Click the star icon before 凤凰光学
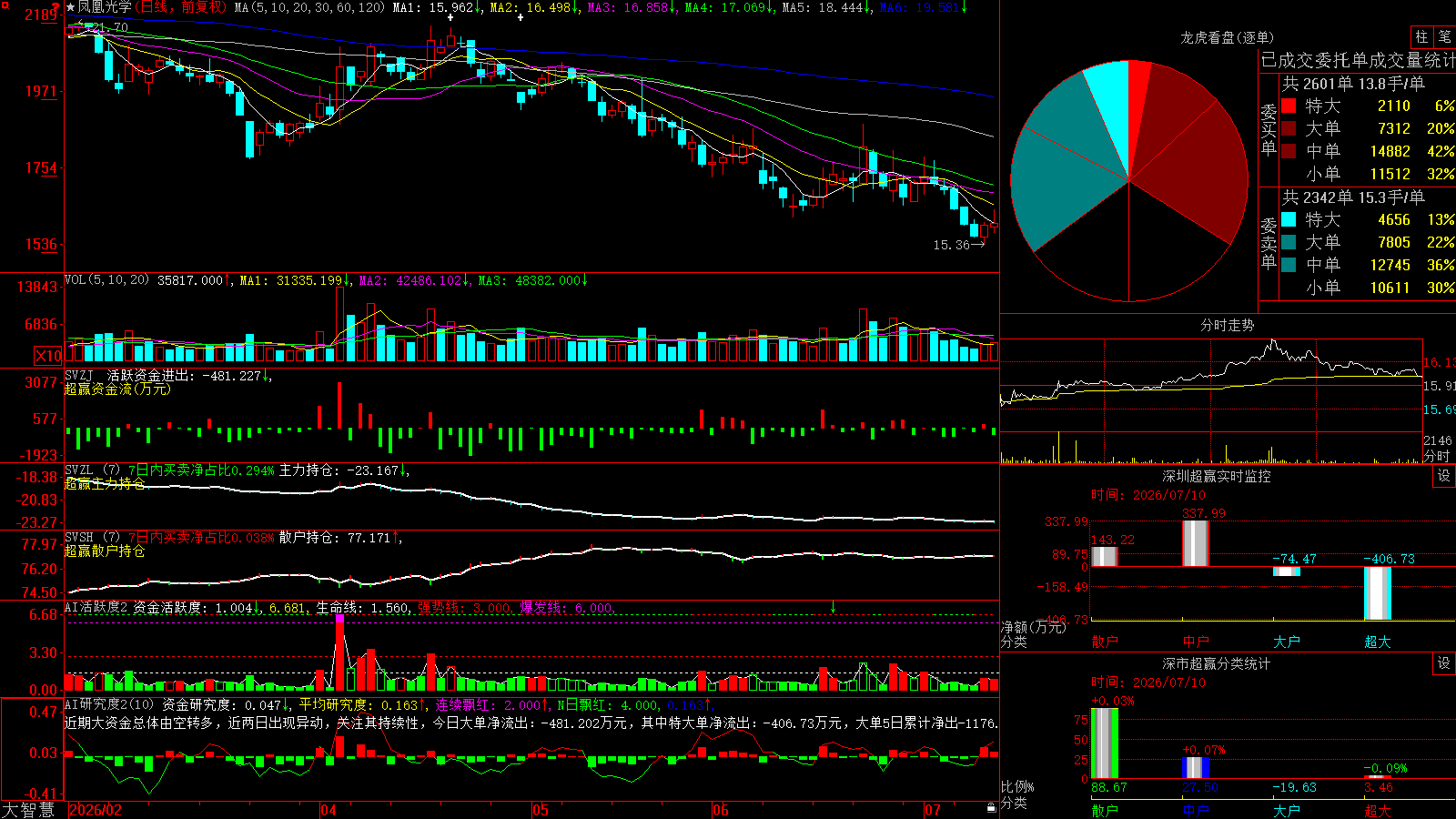This screenshot has height=819, width=1456. [70, 7]
